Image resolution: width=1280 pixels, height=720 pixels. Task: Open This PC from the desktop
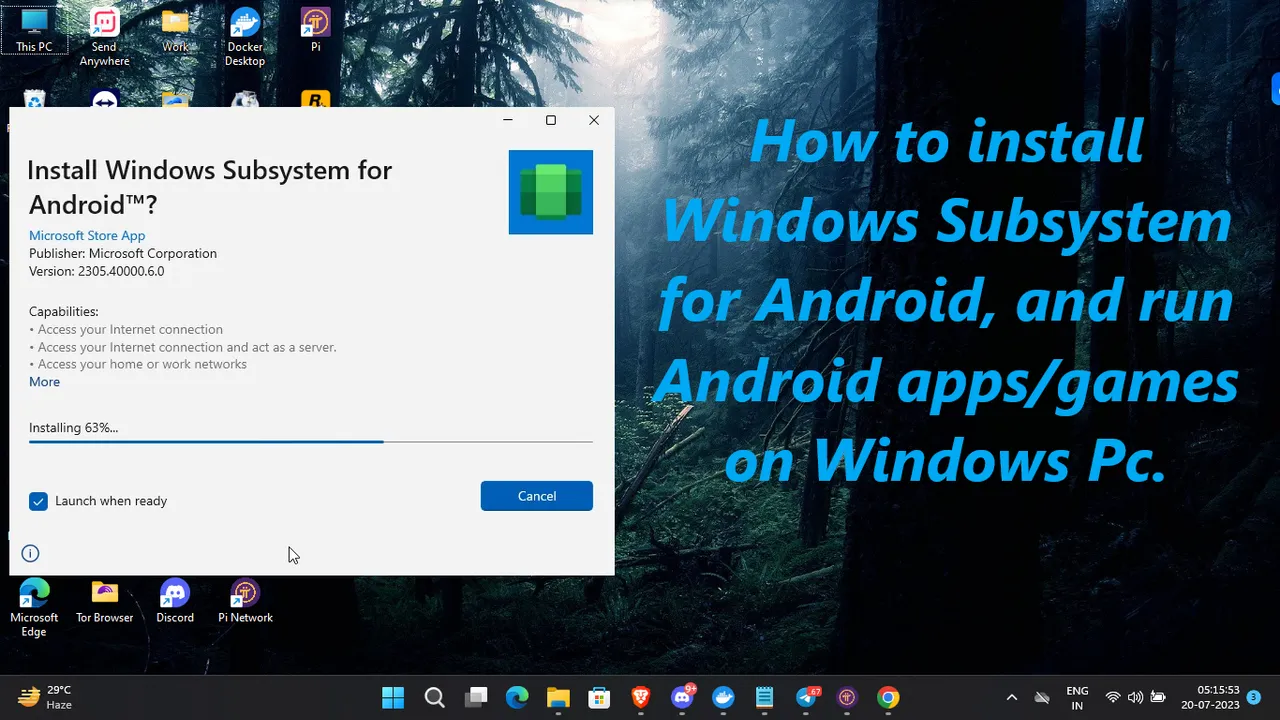pyautogui.click(x=34, y=25)
